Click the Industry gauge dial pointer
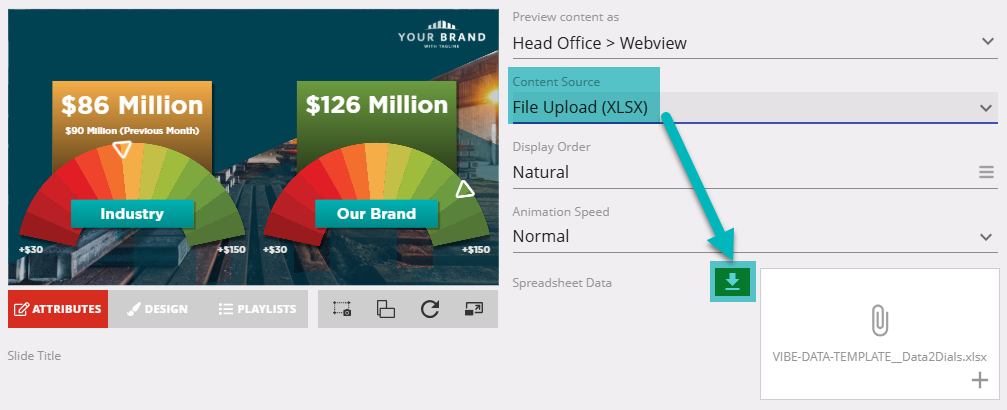The width and height of the screenshot is (1007, 410). click(122, 150)
